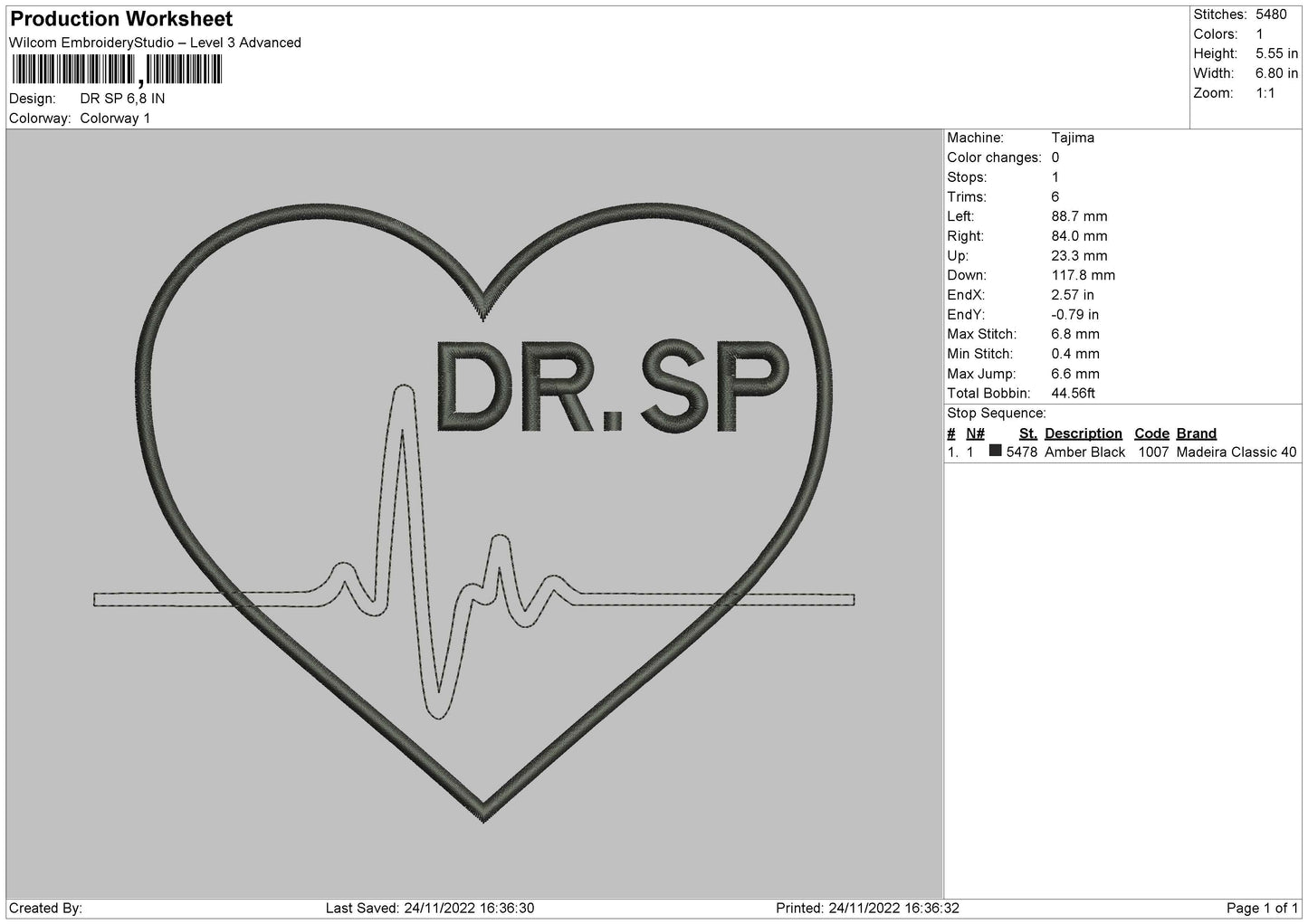Select the 'Production Worksheet' title
The width and height of the screenshot is (1308, 924).
point(121,19)
